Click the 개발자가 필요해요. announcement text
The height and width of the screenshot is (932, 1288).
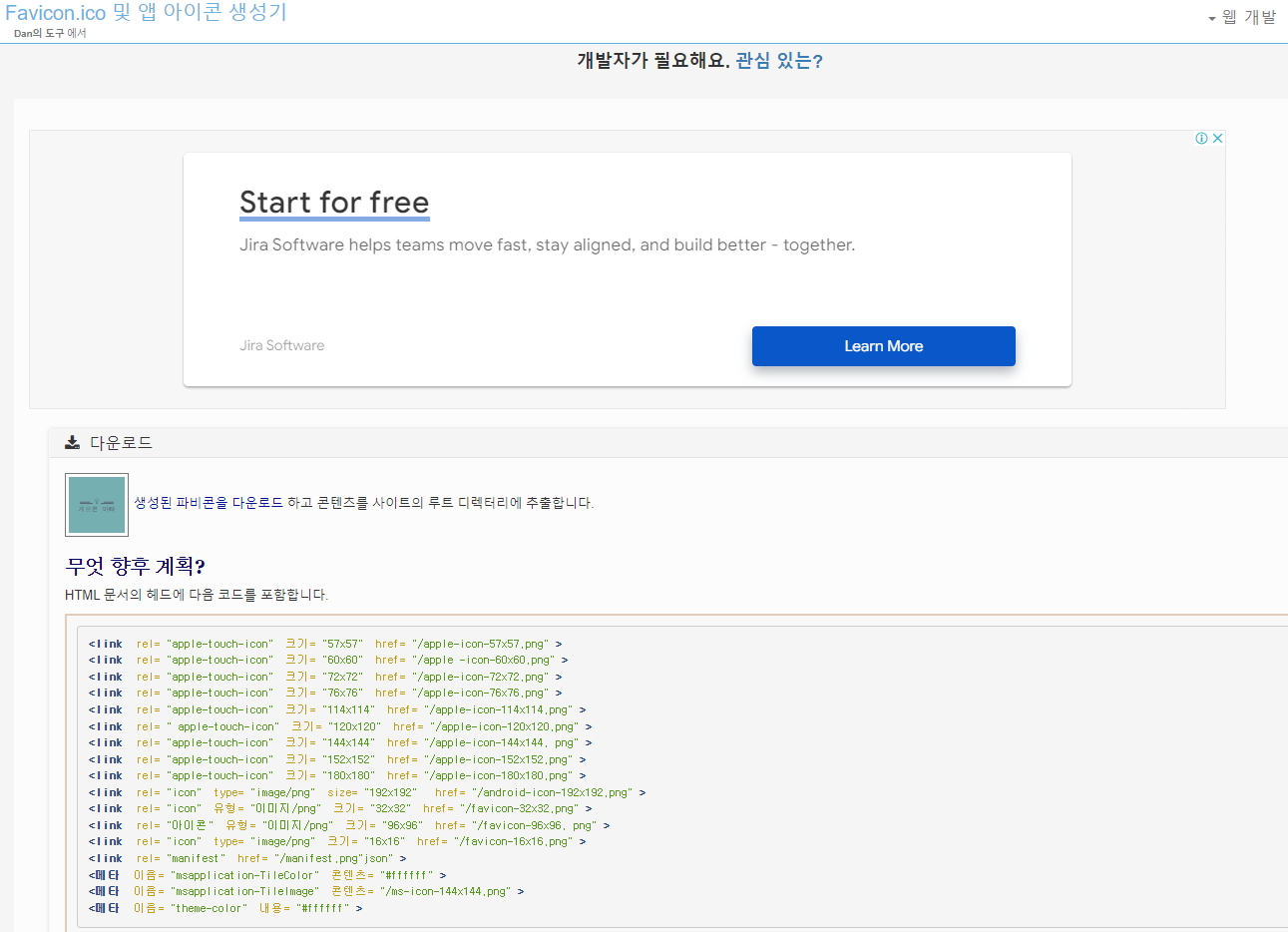point(653,61)
